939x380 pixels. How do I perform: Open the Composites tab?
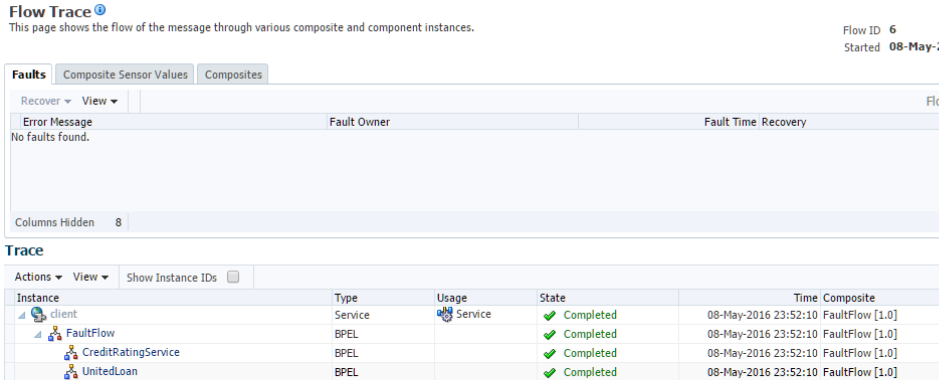pos(233,75)
